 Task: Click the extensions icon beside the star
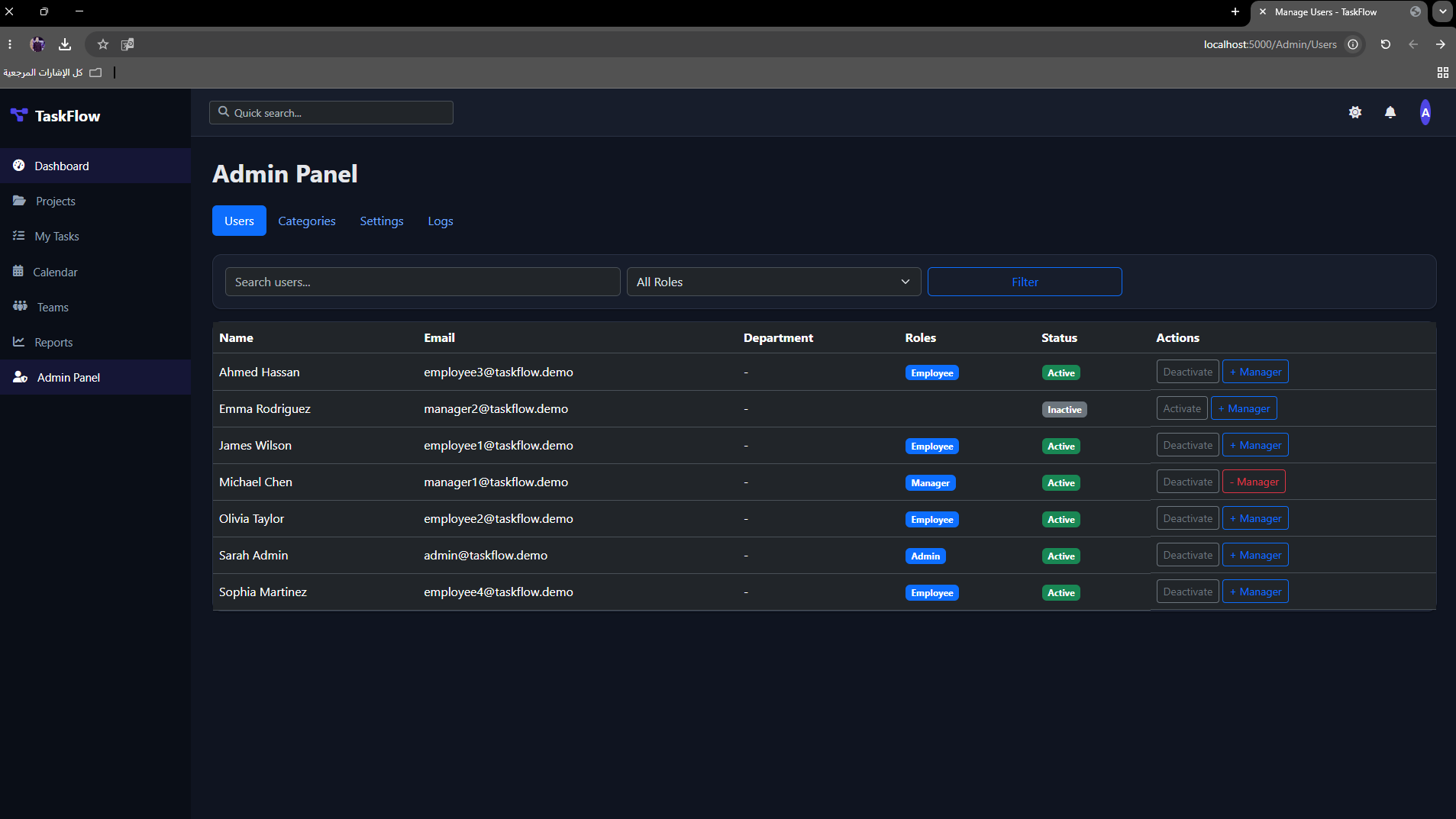128,44
